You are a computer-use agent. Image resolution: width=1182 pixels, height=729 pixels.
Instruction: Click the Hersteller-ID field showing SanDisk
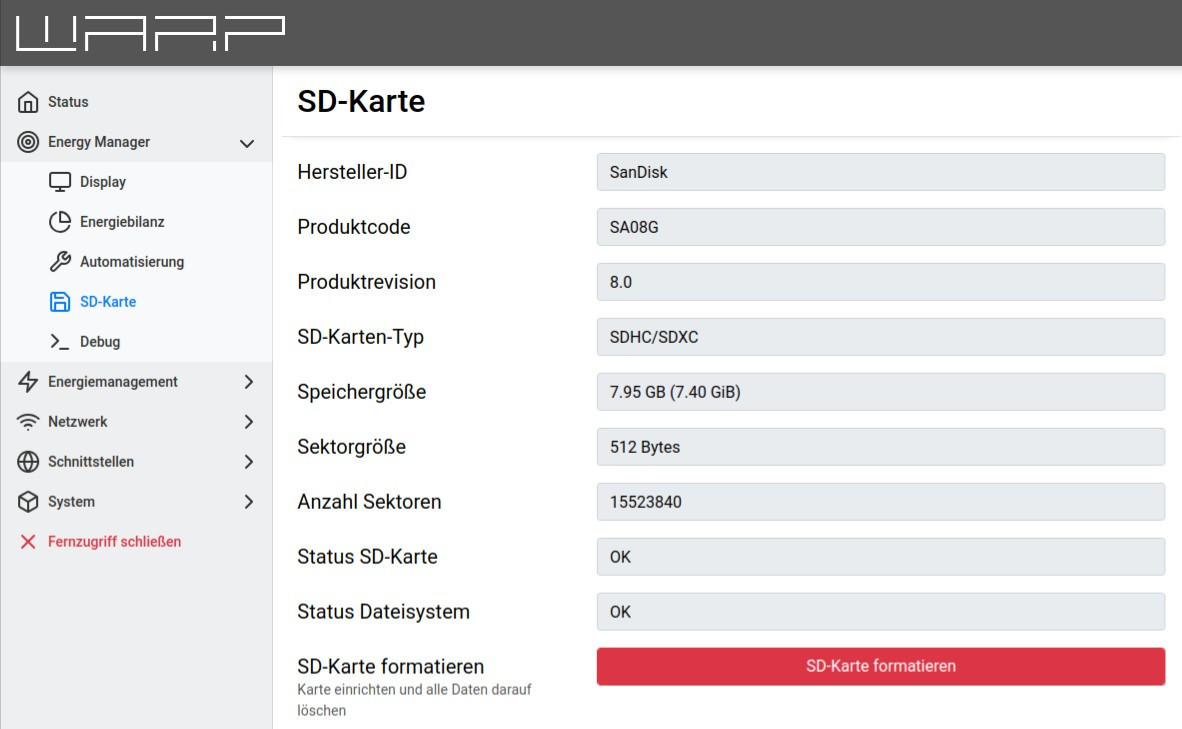pyautogui.click(x=880, y=172)
